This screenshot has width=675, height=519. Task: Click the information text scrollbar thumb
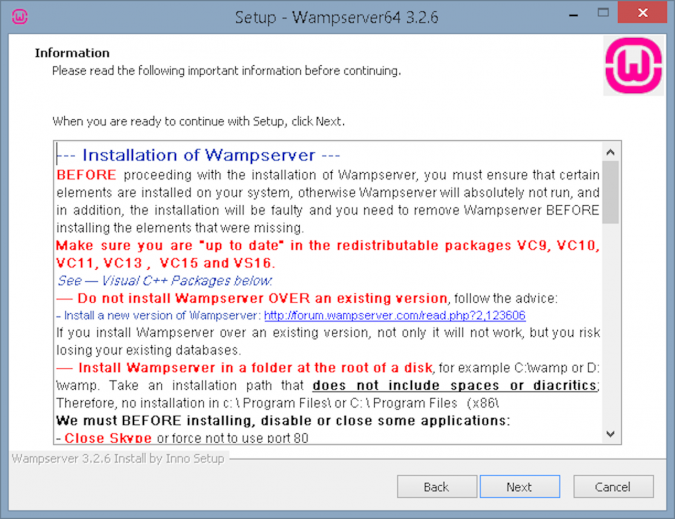pyautogui.click(x=610, y=190)
